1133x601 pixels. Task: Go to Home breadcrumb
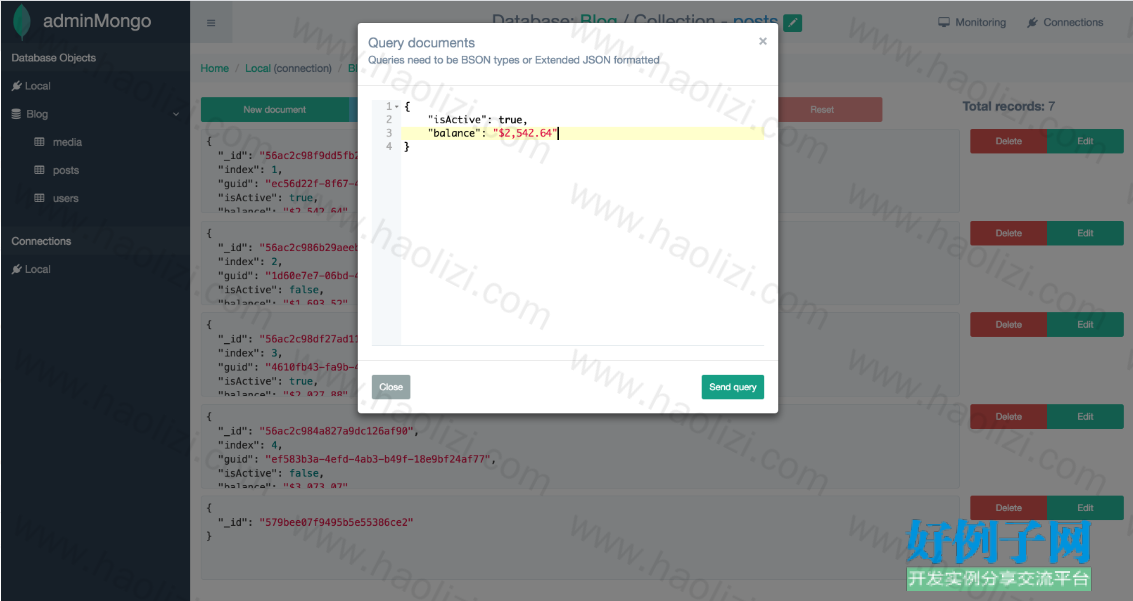[x=215, y=69]
